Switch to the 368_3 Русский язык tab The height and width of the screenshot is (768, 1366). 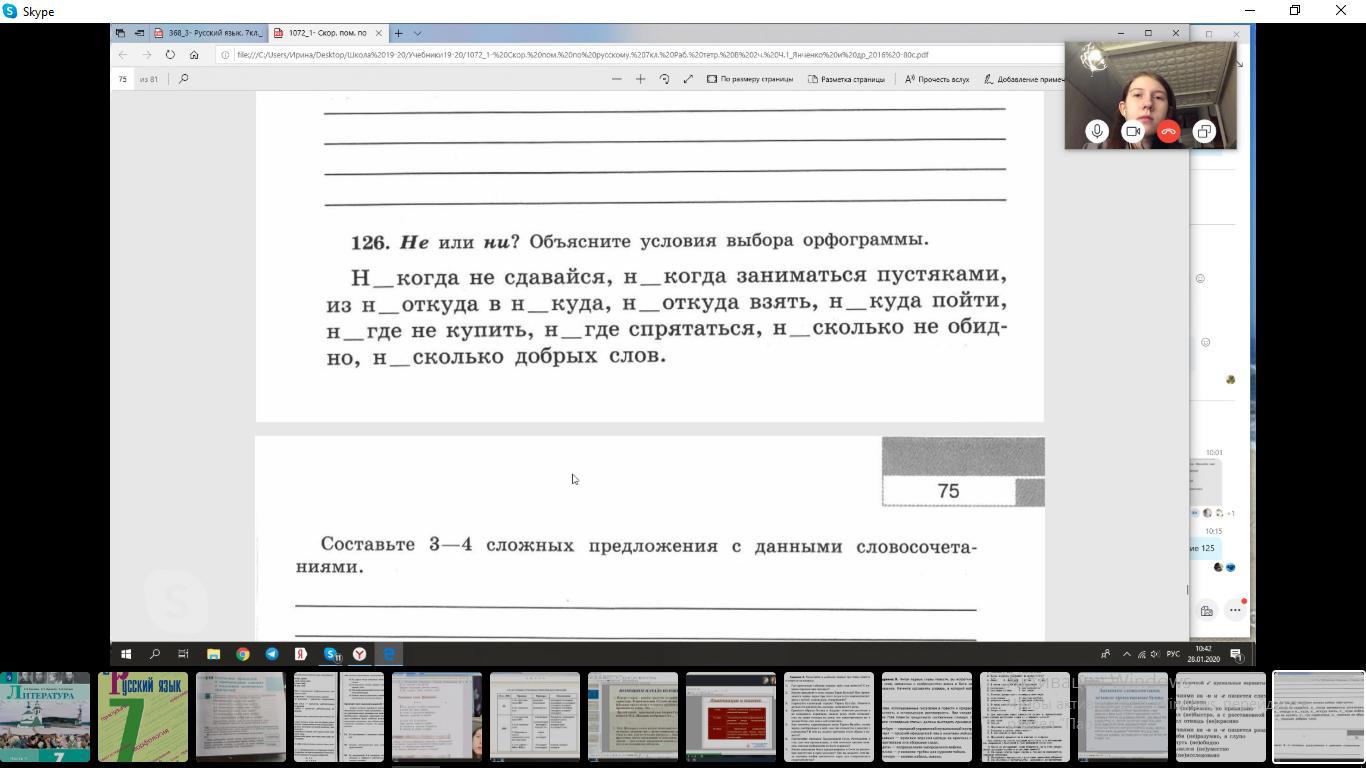(x=207, y=33)
